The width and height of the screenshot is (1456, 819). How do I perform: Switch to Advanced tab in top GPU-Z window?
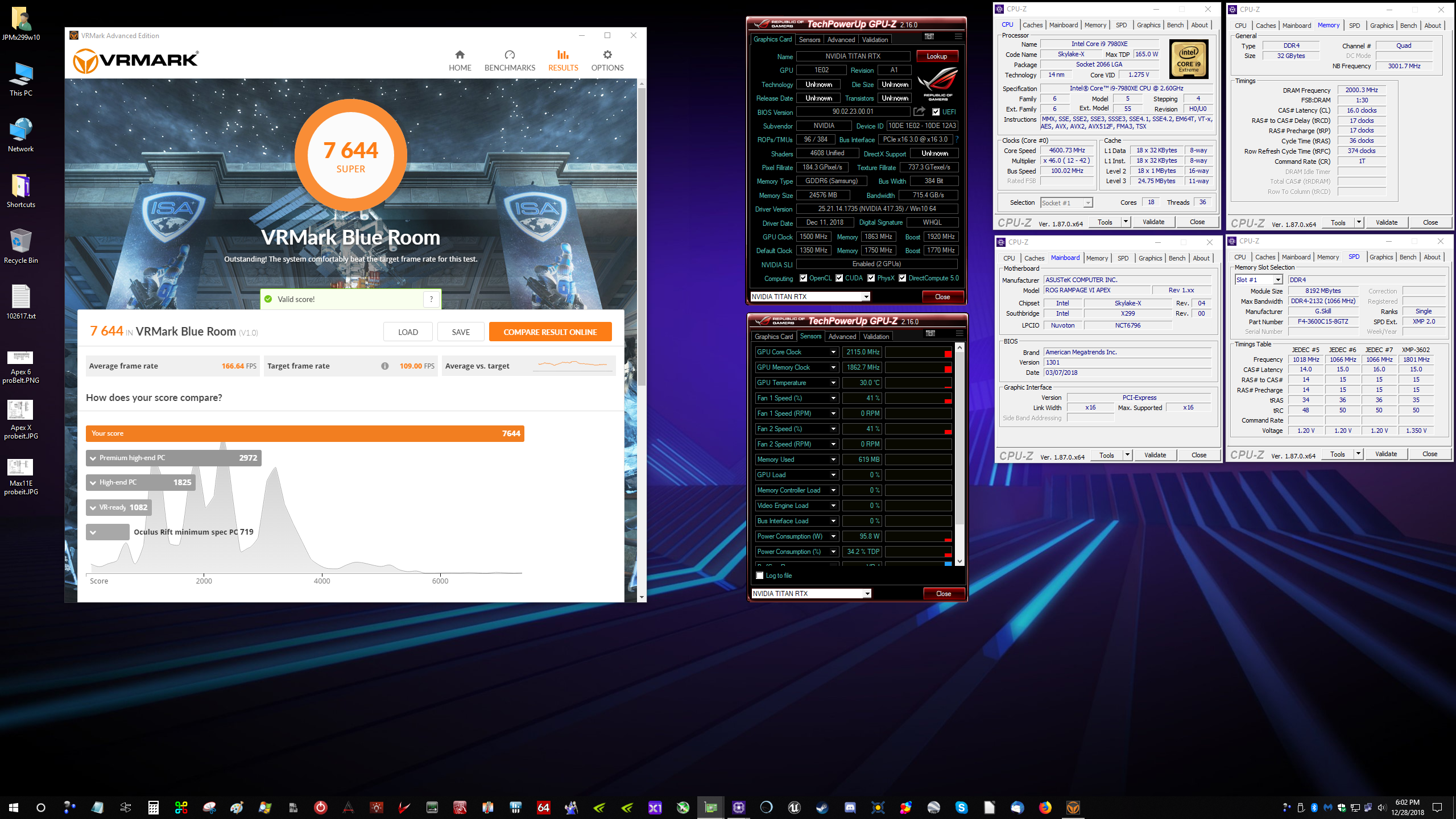click(x=841, y=40)
